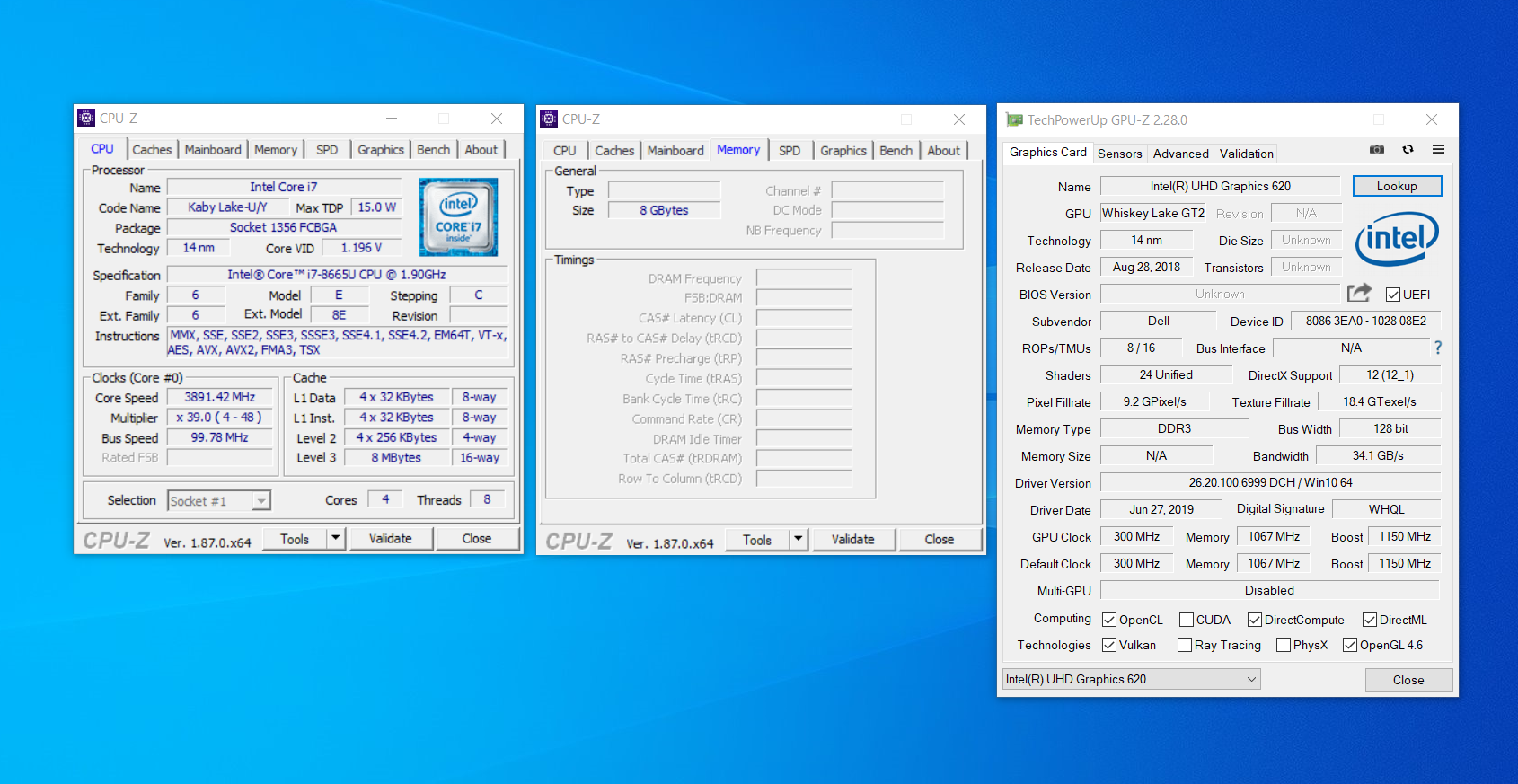
Task: Toggle the Ray Tracing checkbox
Action: pyautogui.click(x=1185, y=645)
